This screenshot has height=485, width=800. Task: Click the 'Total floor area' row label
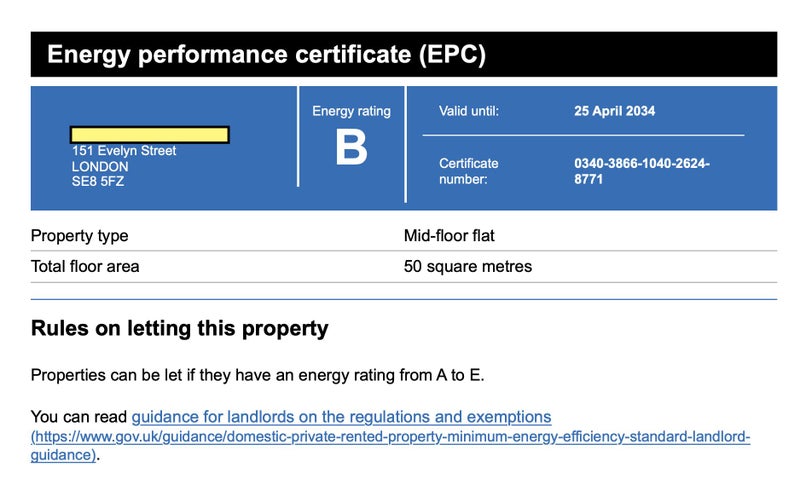(85, 266)
